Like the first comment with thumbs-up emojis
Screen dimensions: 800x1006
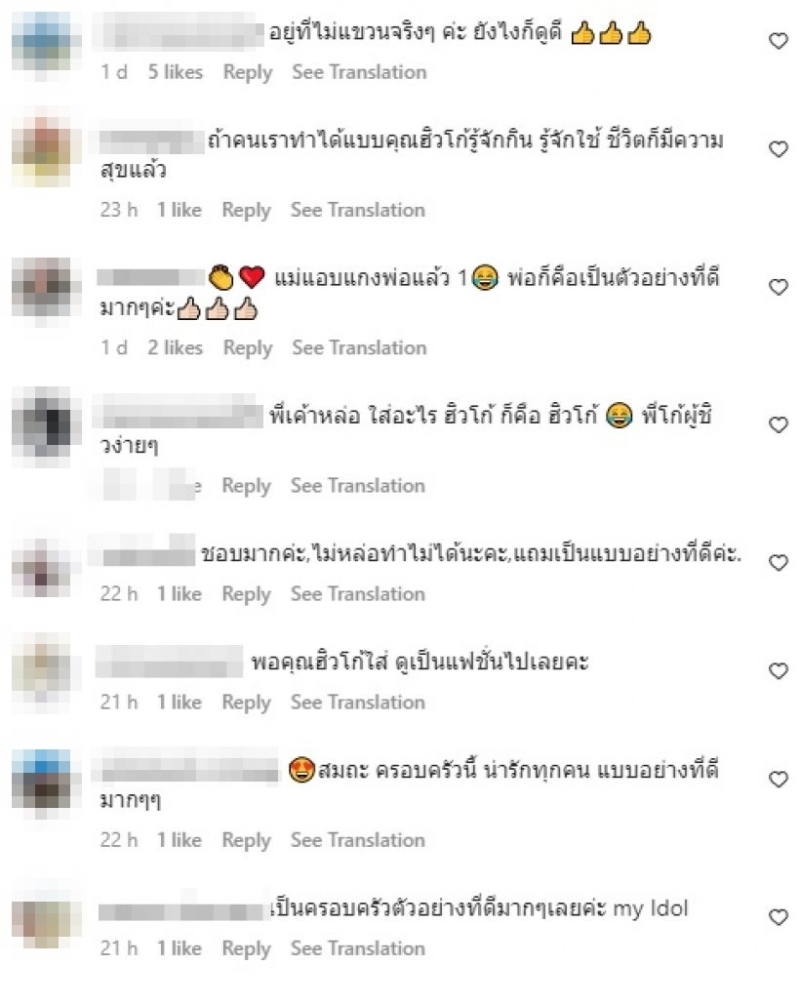[x=778, y=41]
